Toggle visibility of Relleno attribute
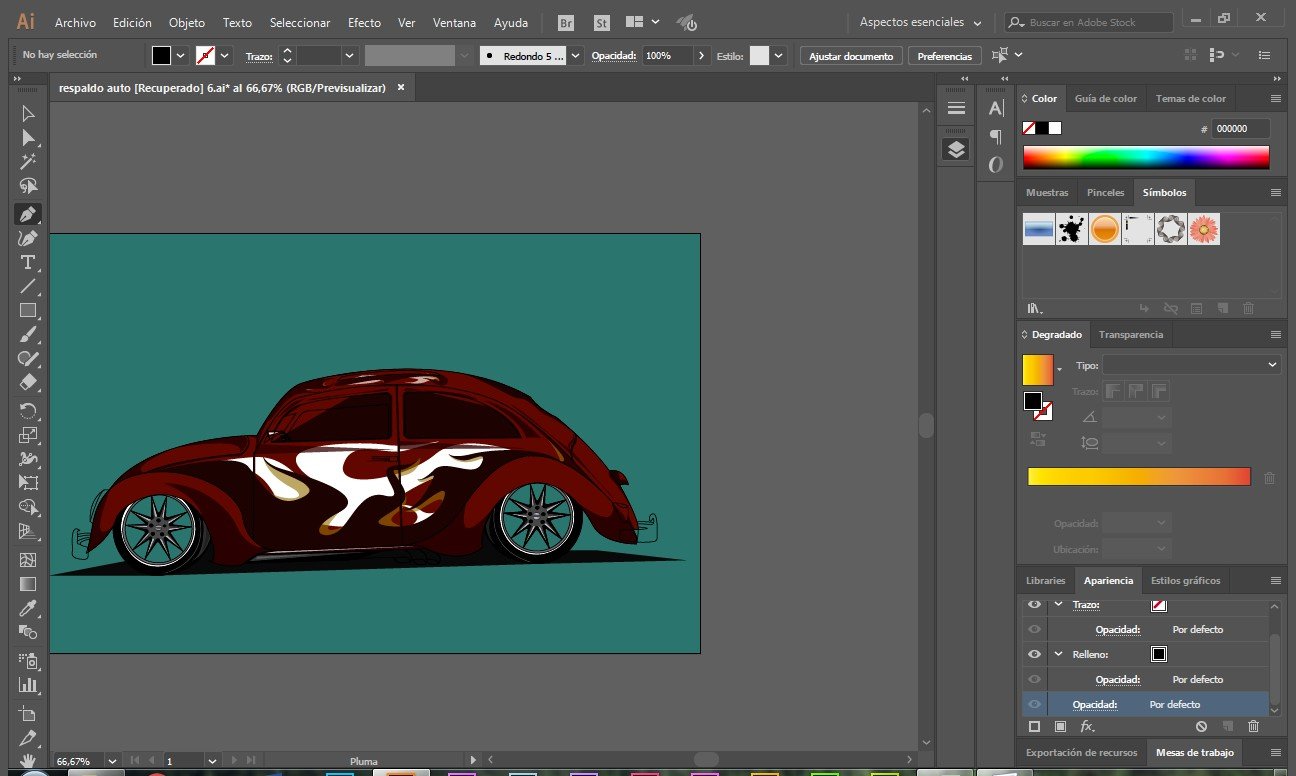Screen dimensions: 1296x776 (x=1034, y=654)
